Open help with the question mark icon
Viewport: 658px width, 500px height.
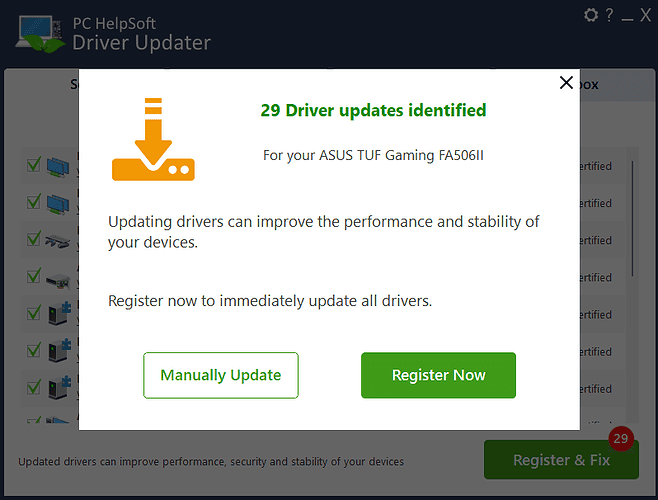click(609, 15)
